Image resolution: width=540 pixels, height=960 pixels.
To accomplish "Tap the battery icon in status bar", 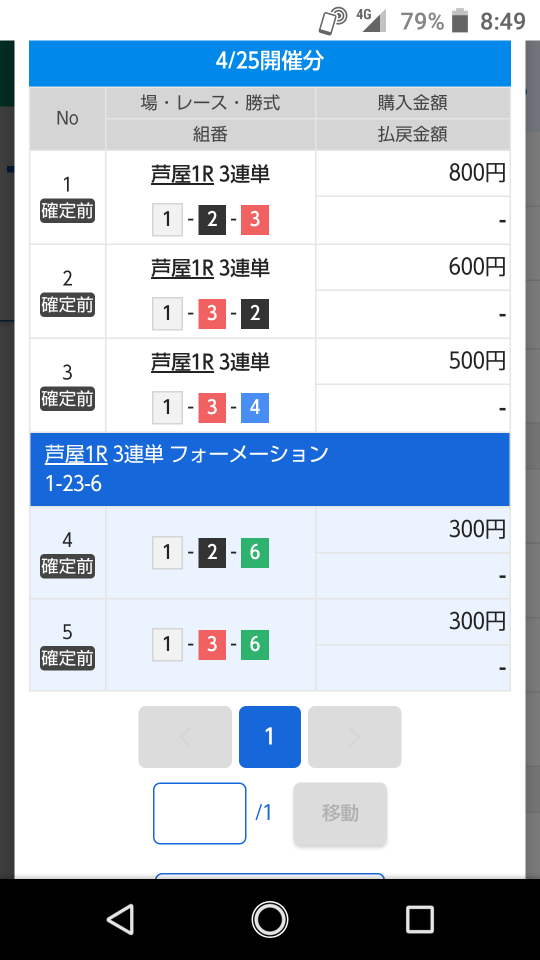I will [459, 21].
